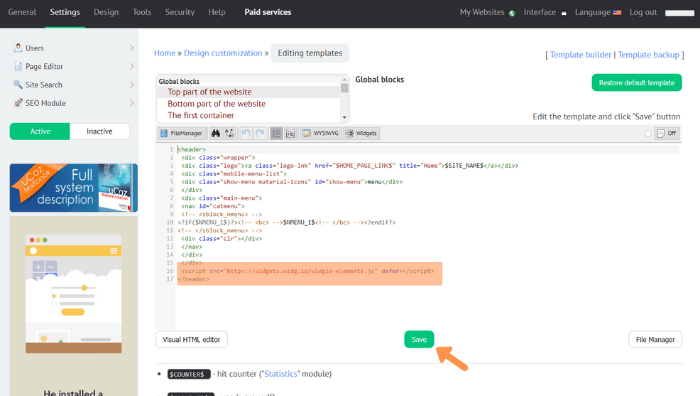Go to Home breadcrumb link
Viewport: 700px width, 396px height.
[x=165, y=53]
